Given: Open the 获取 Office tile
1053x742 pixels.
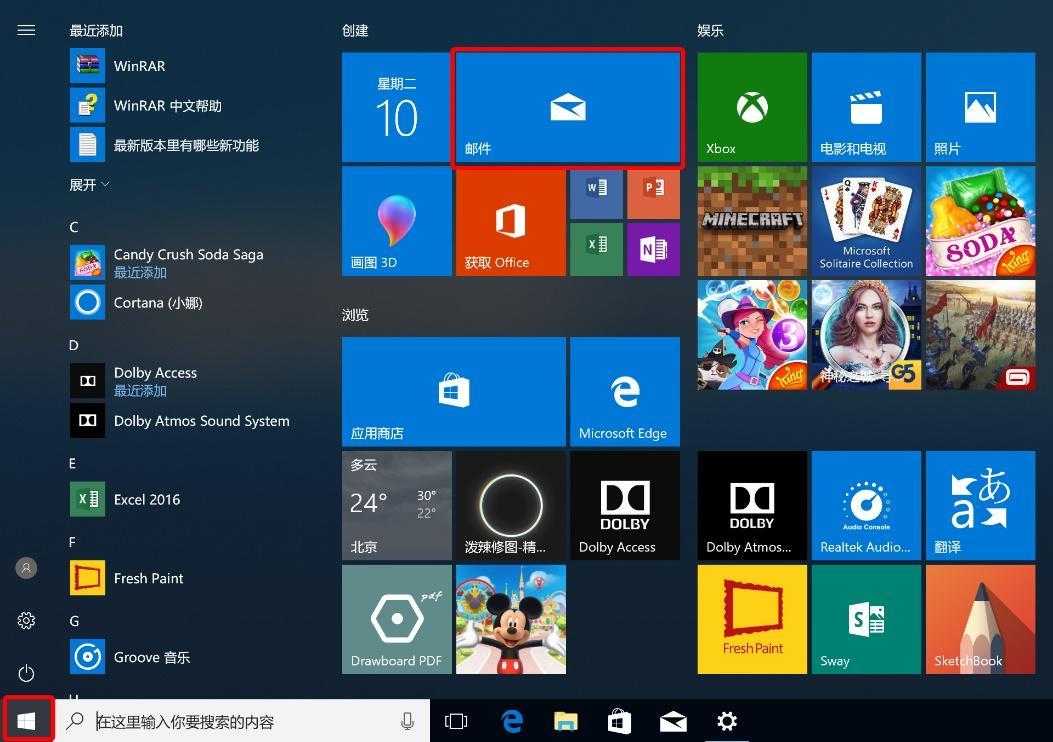Looking at the screenshot, I should tap(510, 221).
